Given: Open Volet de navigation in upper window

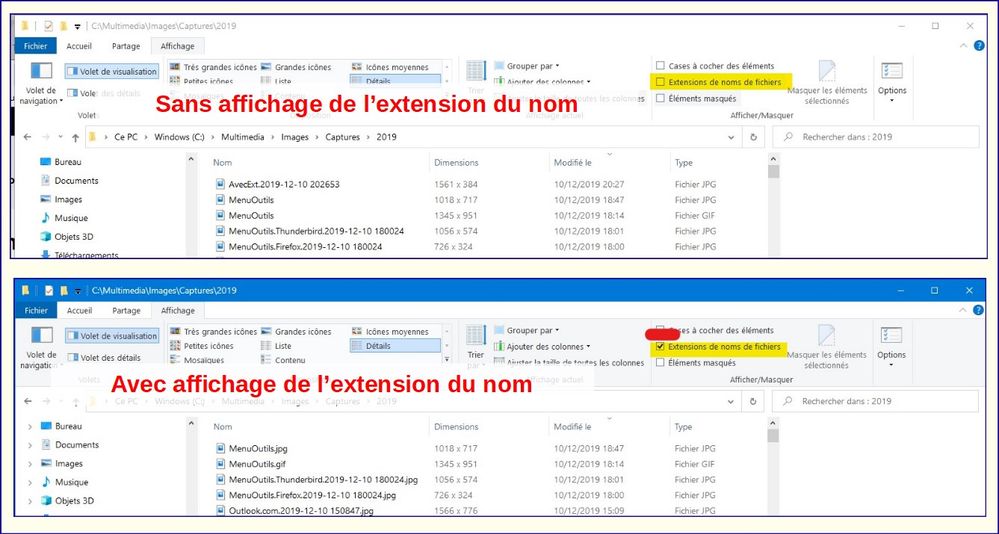Looking at the screenshot, I should pyautogui.click(x=41, y=83).
